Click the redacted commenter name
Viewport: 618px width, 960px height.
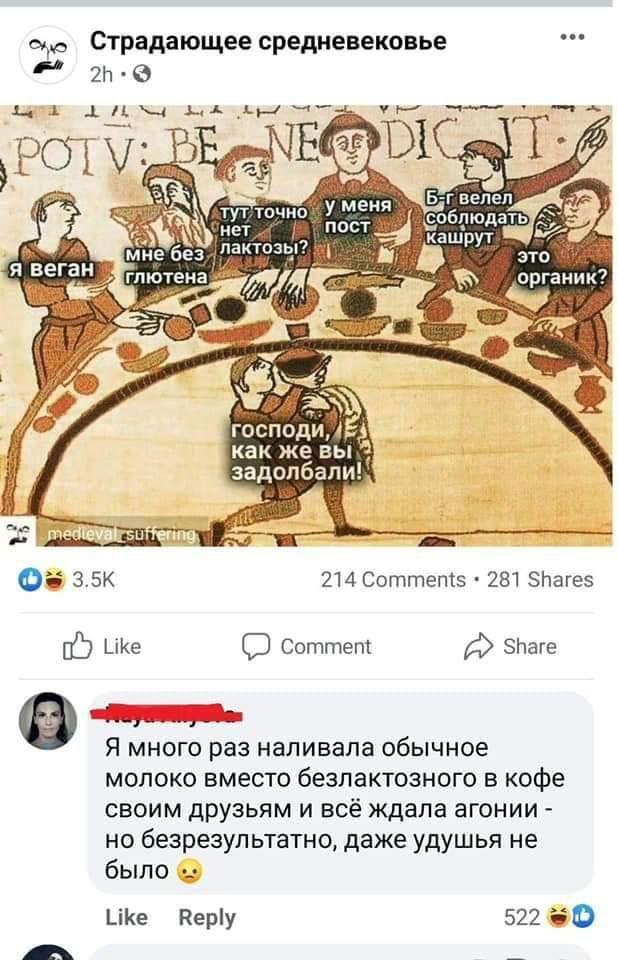point(167,714)
